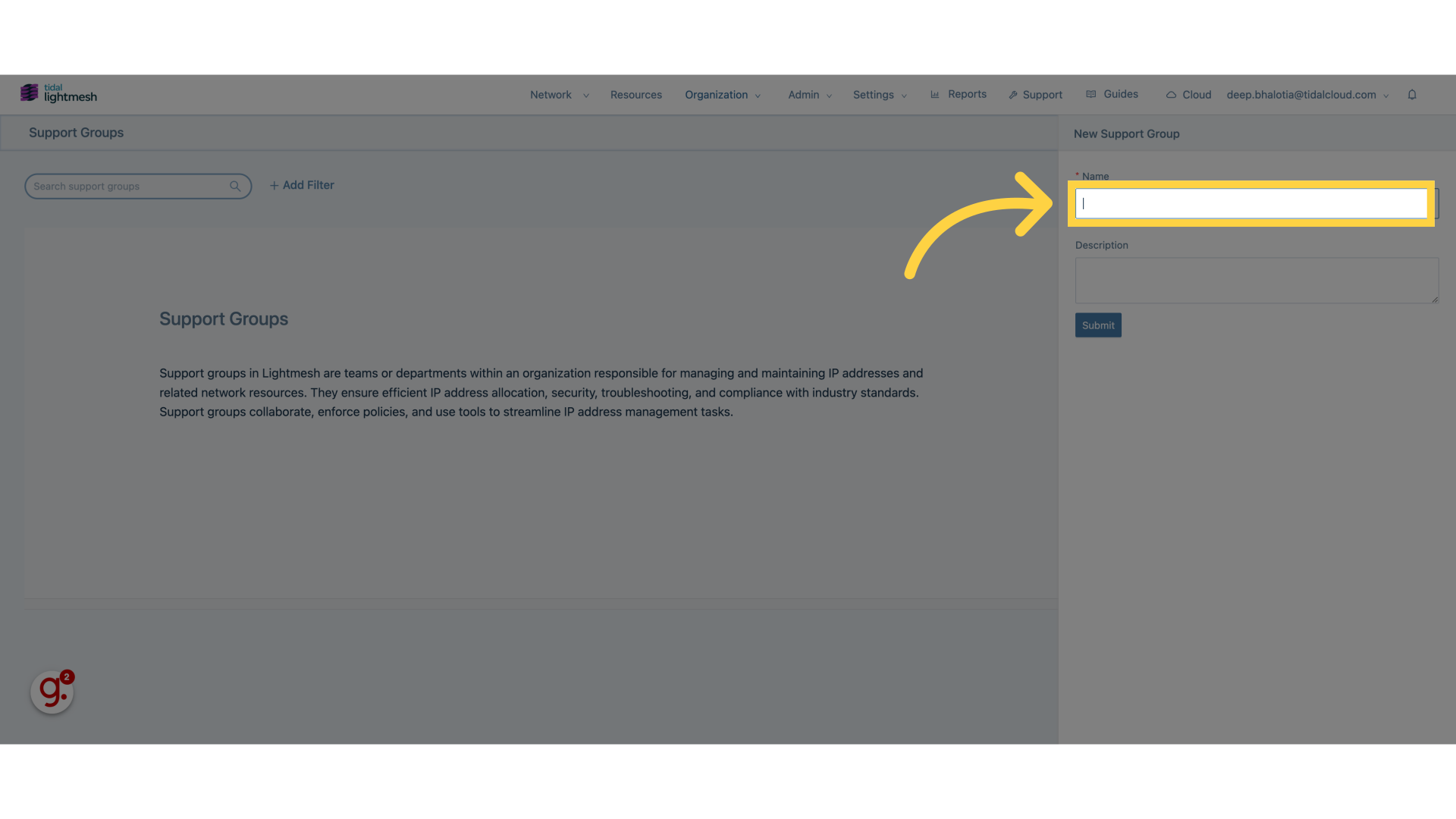Click the Lightmesh logo icon

tap(29, 93)
